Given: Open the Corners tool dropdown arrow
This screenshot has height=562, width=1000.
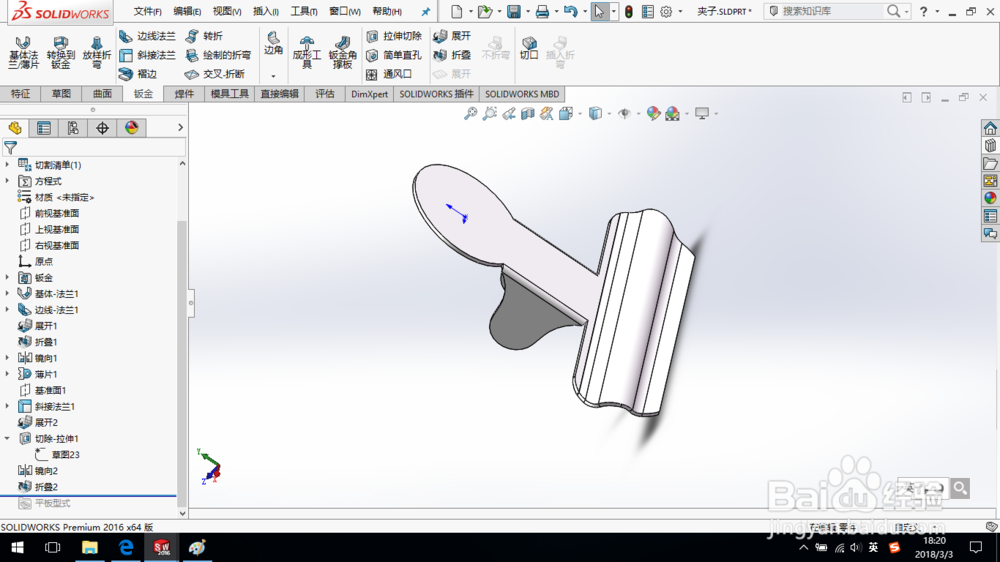Looking at the screenshot, I should coord(274,76).
